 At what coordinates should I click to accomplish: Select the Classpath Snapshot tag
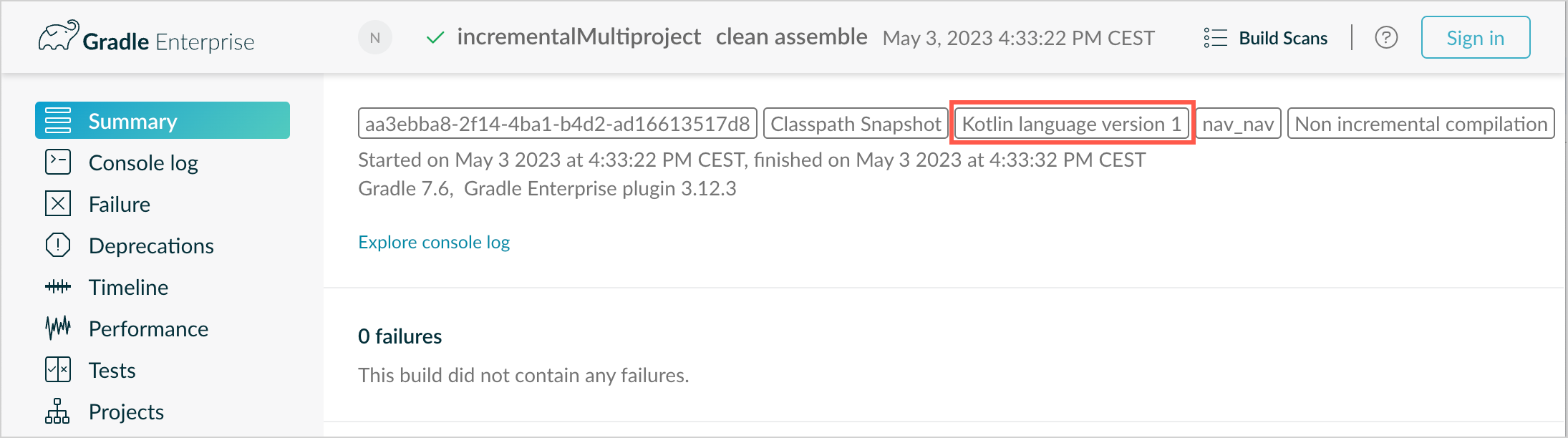coord(856,123)
